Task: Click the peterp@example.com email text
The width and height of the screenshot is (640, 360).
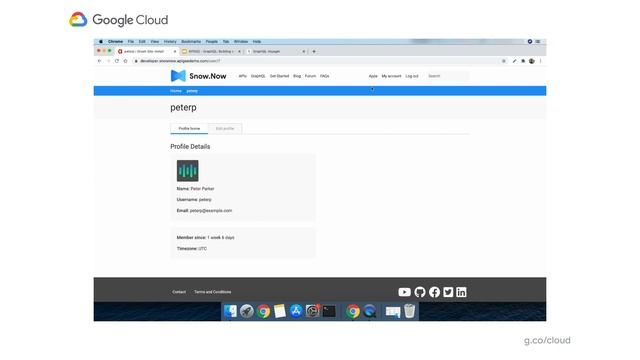Action: [211, 211]
